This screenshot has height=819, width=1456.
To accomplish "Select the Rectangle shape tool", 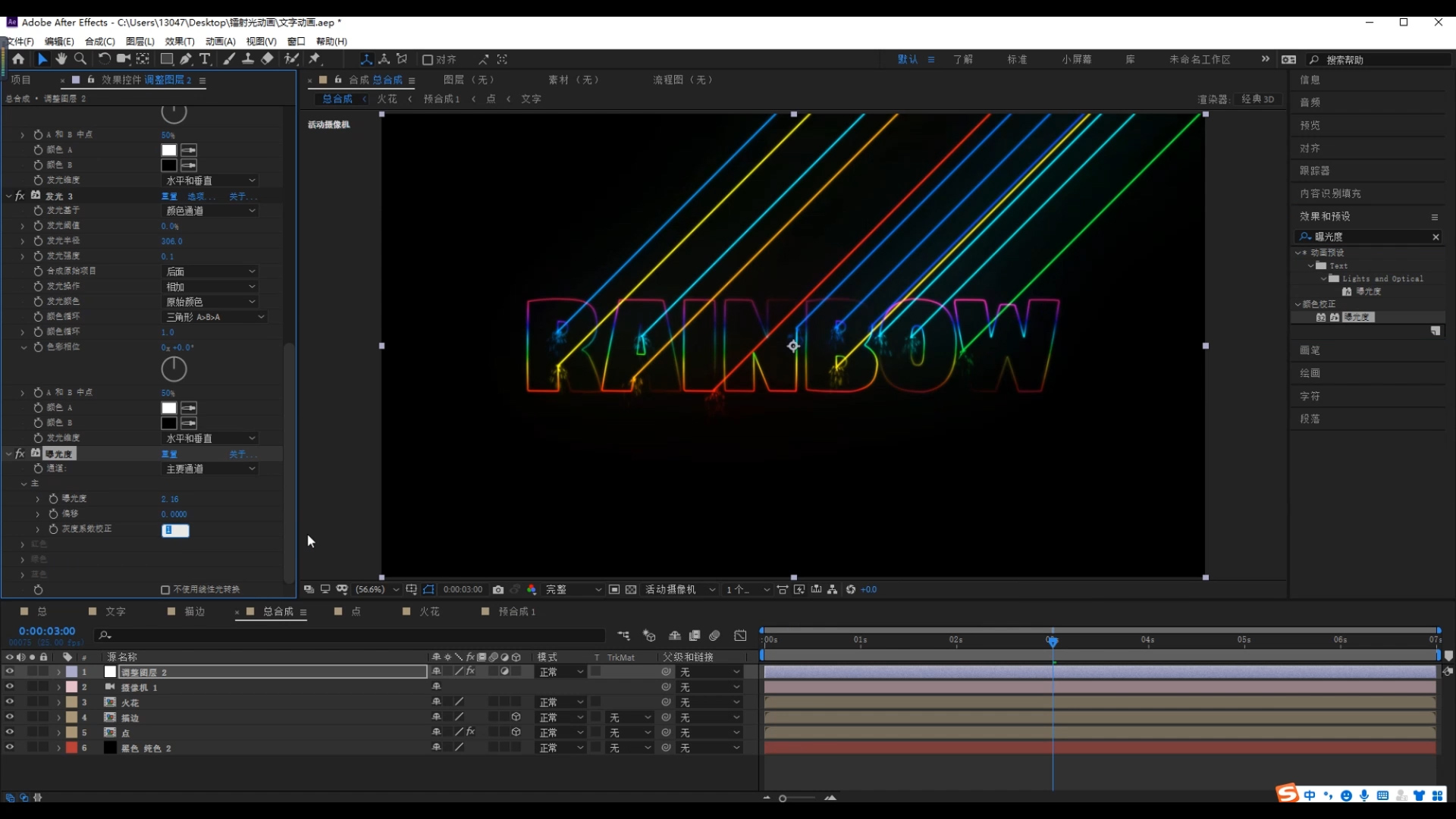I will [x=166, y=59].
